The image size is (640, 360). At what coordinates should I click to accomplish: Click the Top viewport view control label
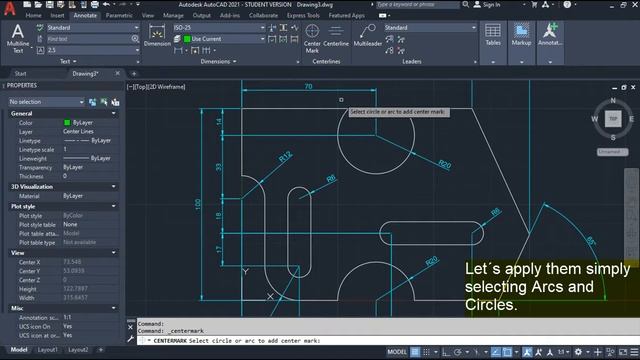(140, 87)
